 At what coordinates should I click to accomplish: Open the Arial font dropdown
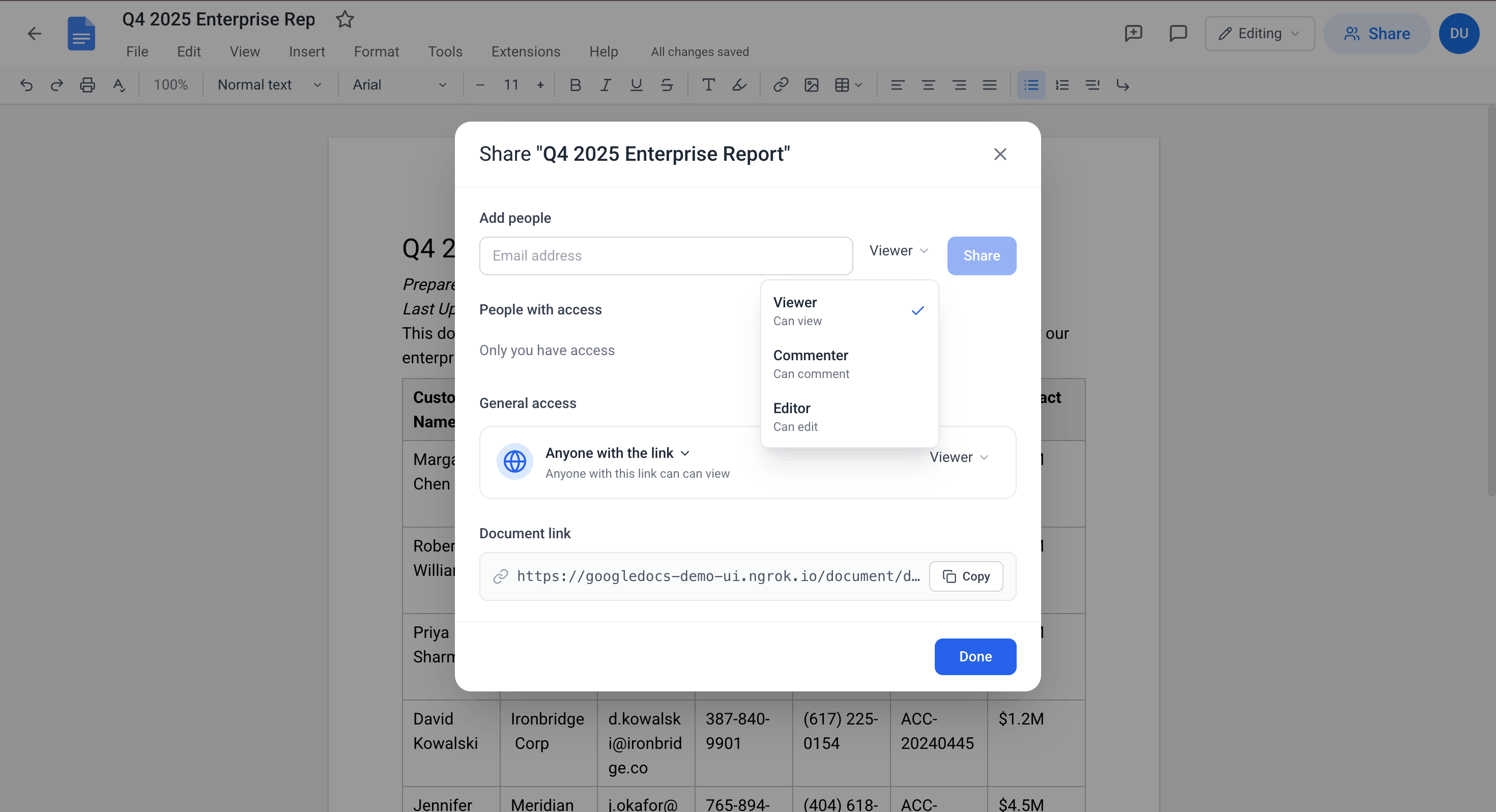coord(399,85)
